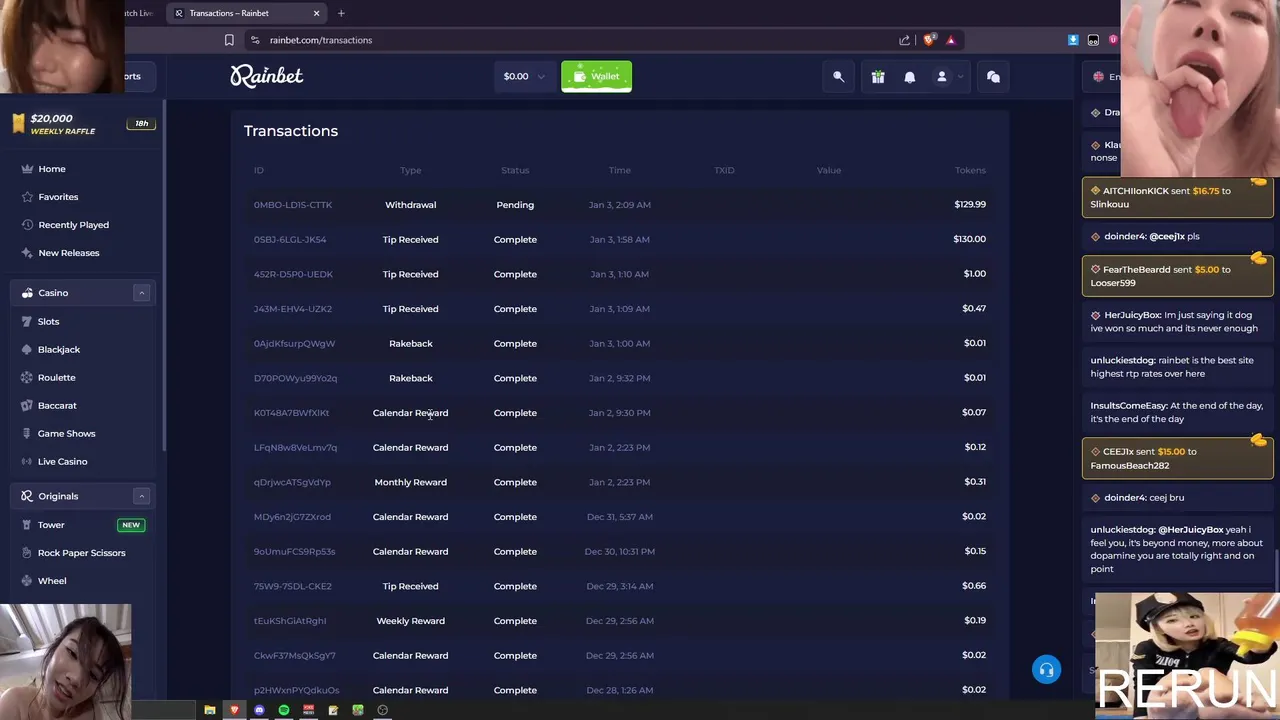Open the notifications bell icon
Screen dimensions: 1280x720
point(910,76)
